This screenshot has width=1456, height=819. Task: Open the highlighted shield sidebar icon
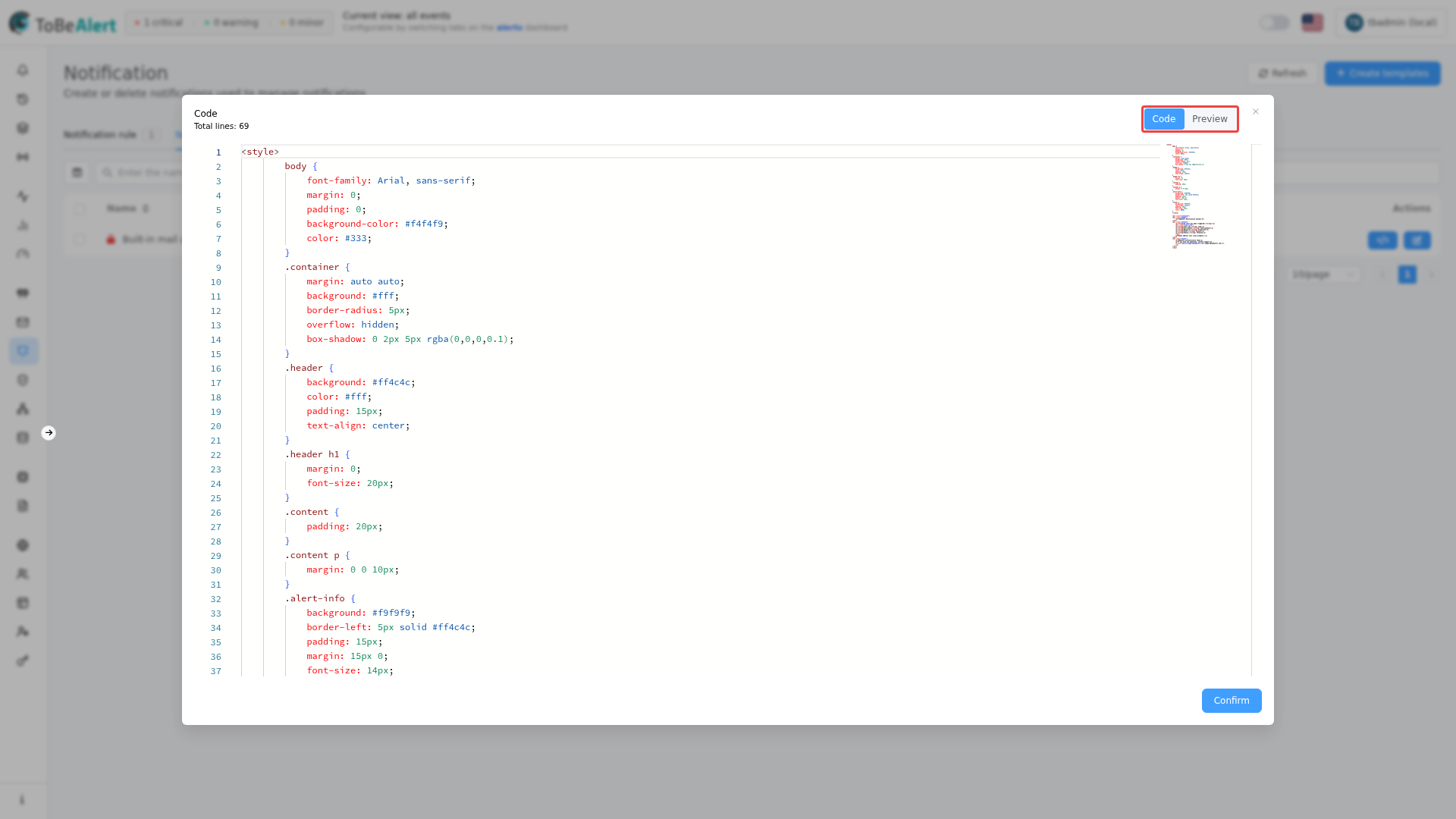pos(23,351)
